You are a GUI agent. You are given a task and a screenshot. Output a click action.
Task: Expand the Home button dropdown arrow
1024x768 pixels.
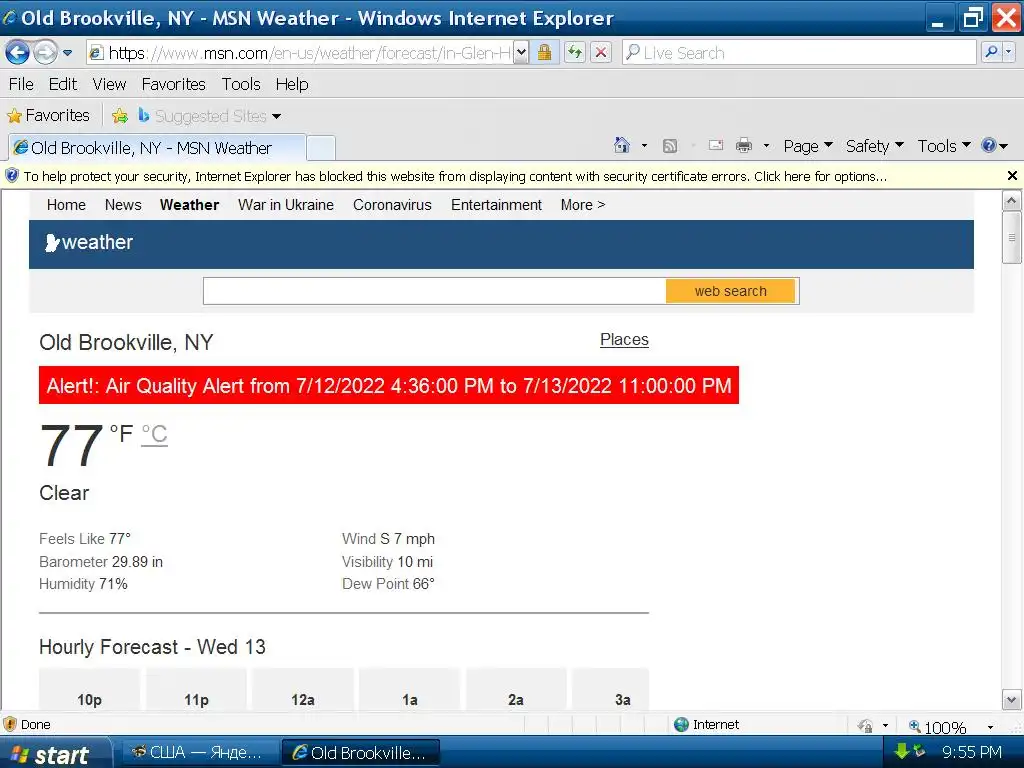coord(644,146)
